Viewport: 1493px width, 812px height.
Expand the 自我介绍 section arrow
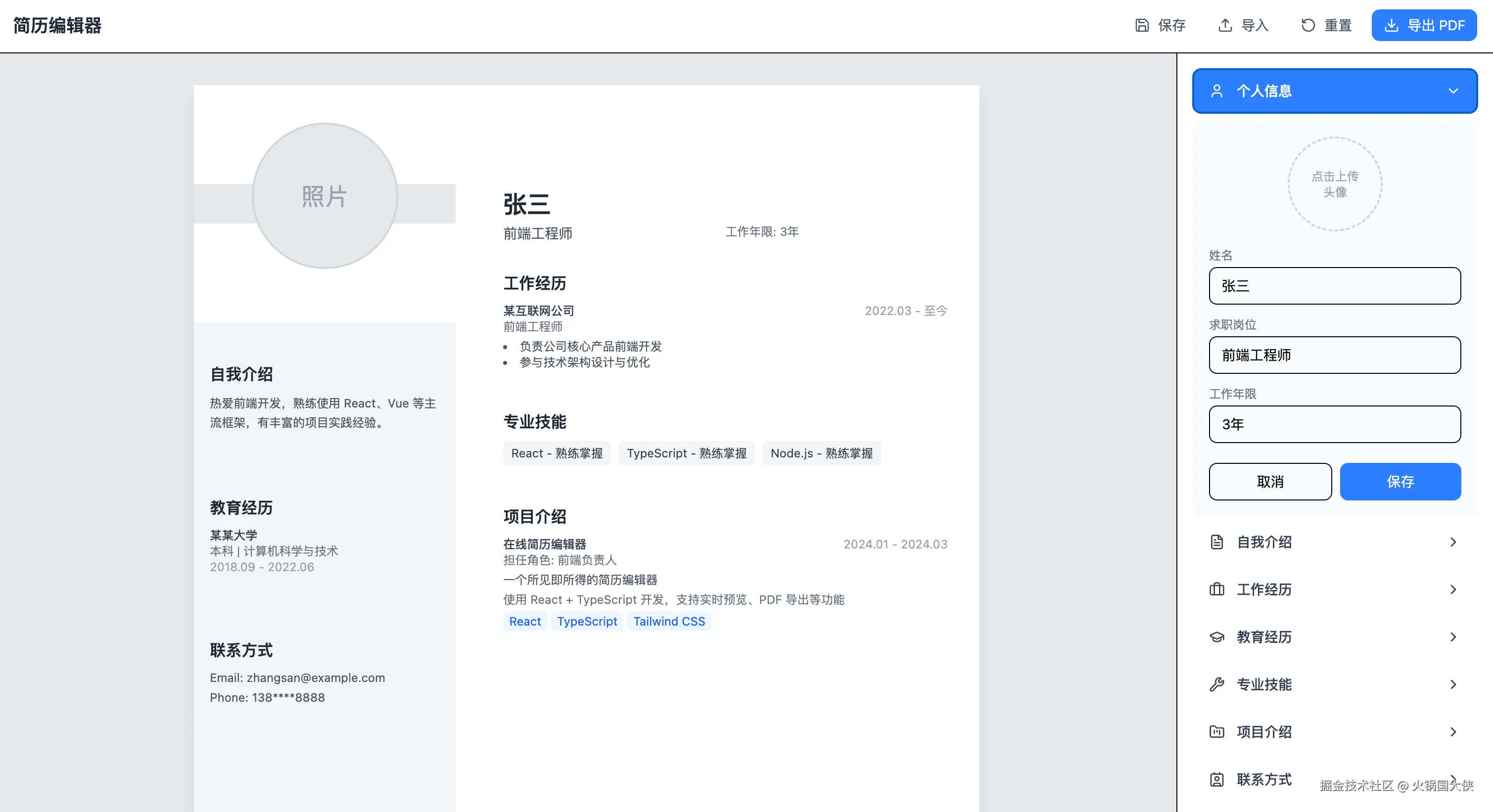(1452, 542)
